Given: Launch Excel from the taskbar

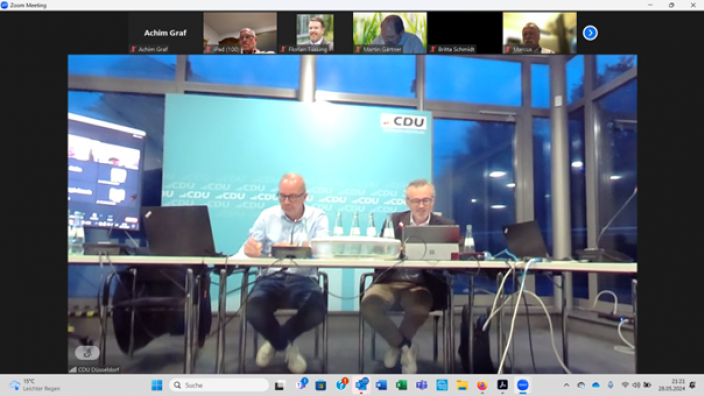Looking at the screenshot, I should (x=401, y=385).
